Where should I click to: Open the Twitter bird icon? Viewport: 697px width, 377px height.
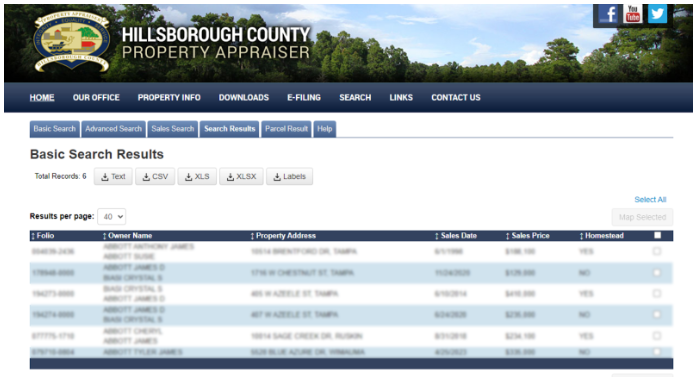point(657,14)
